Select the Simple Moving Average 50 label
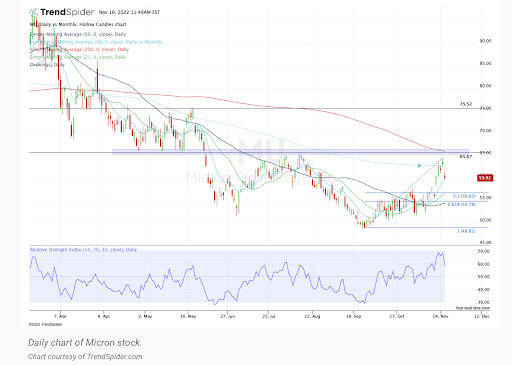Screen dimensions: 512x365 [78, 34]
